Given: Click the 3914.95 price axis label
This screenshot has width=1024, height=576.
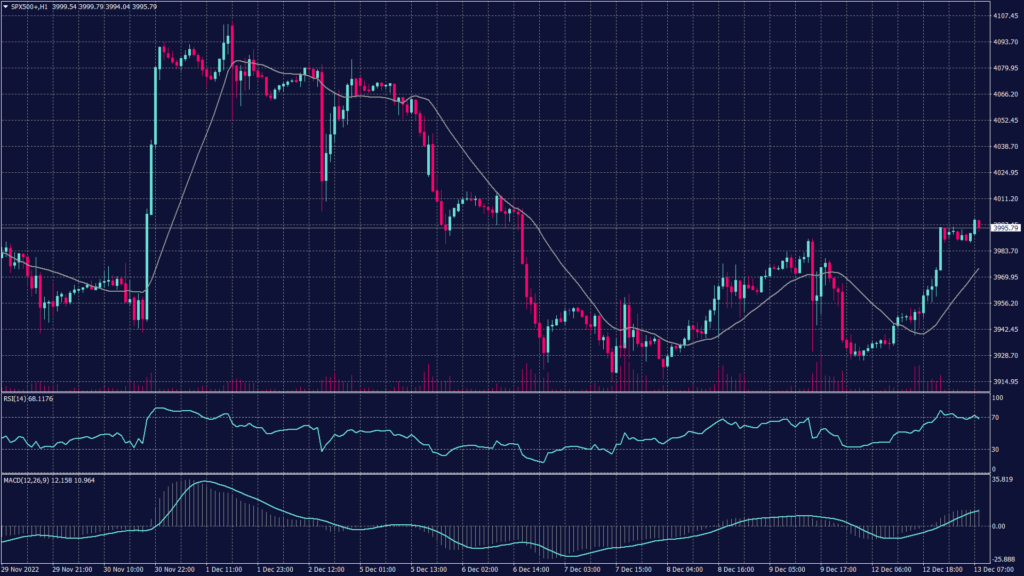Looking at the screenshot, I should pyautogui.click(x=1005, y=381).
